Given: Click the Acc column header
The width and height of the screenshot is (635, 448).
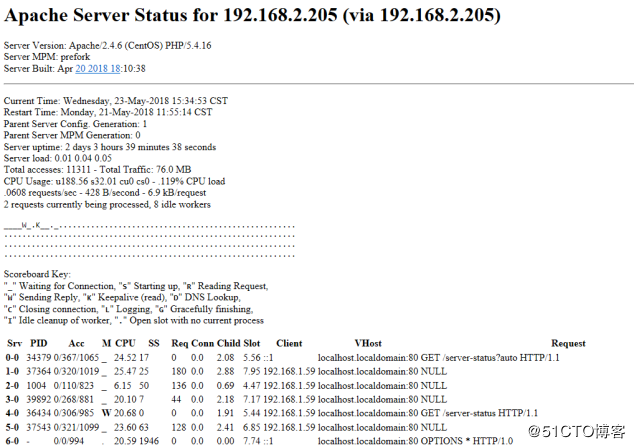Looking at the screenshot, I should 76,343.
